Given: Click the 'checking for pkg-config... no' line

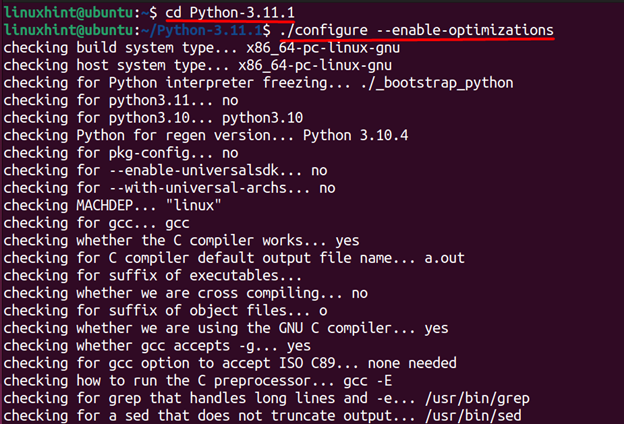Looking at the screenshot, I should click(x=121, y=153).
